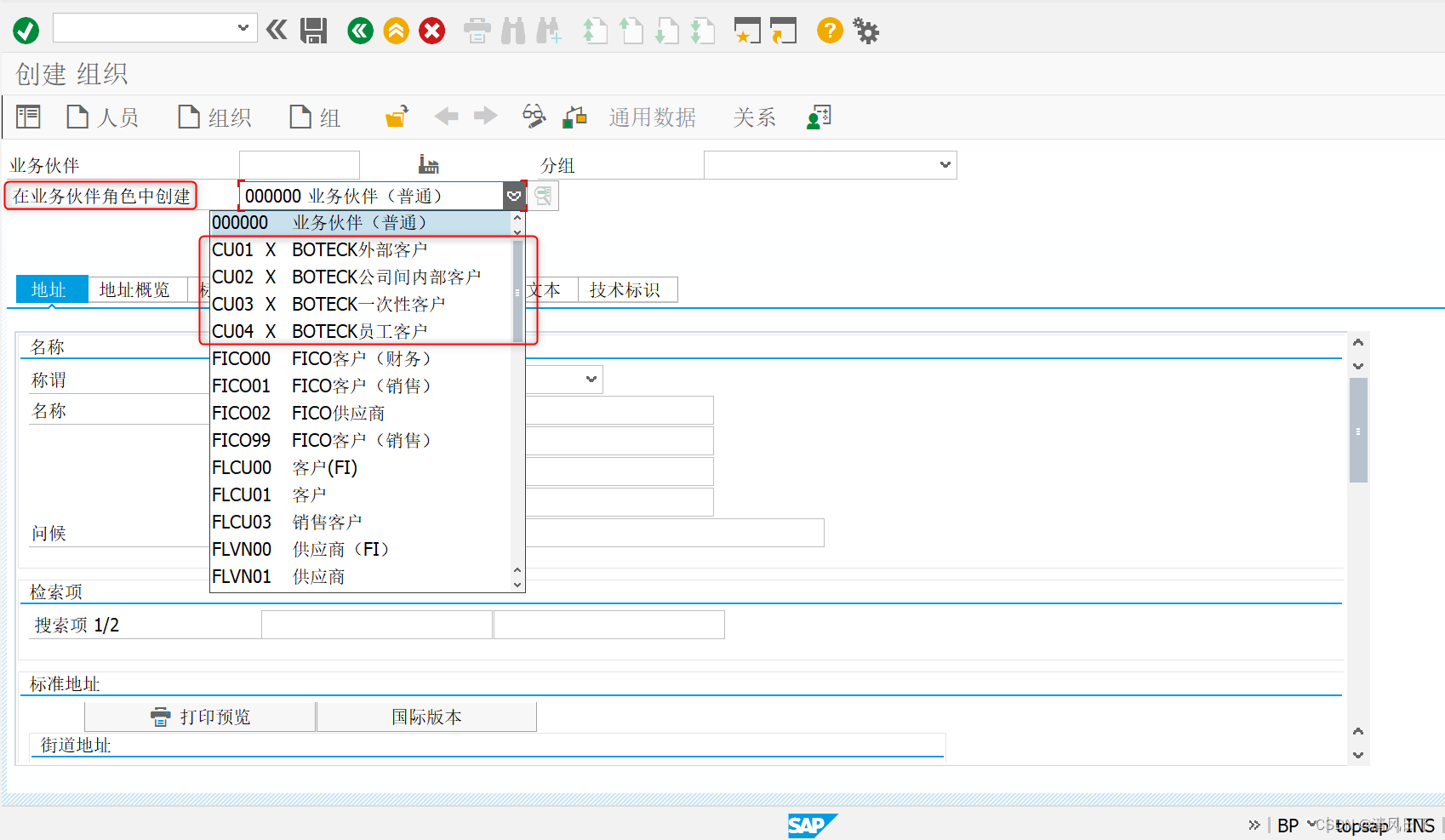Click the 通用数据 button
The width and height of the screenshot is (1445, 840).
653,117
